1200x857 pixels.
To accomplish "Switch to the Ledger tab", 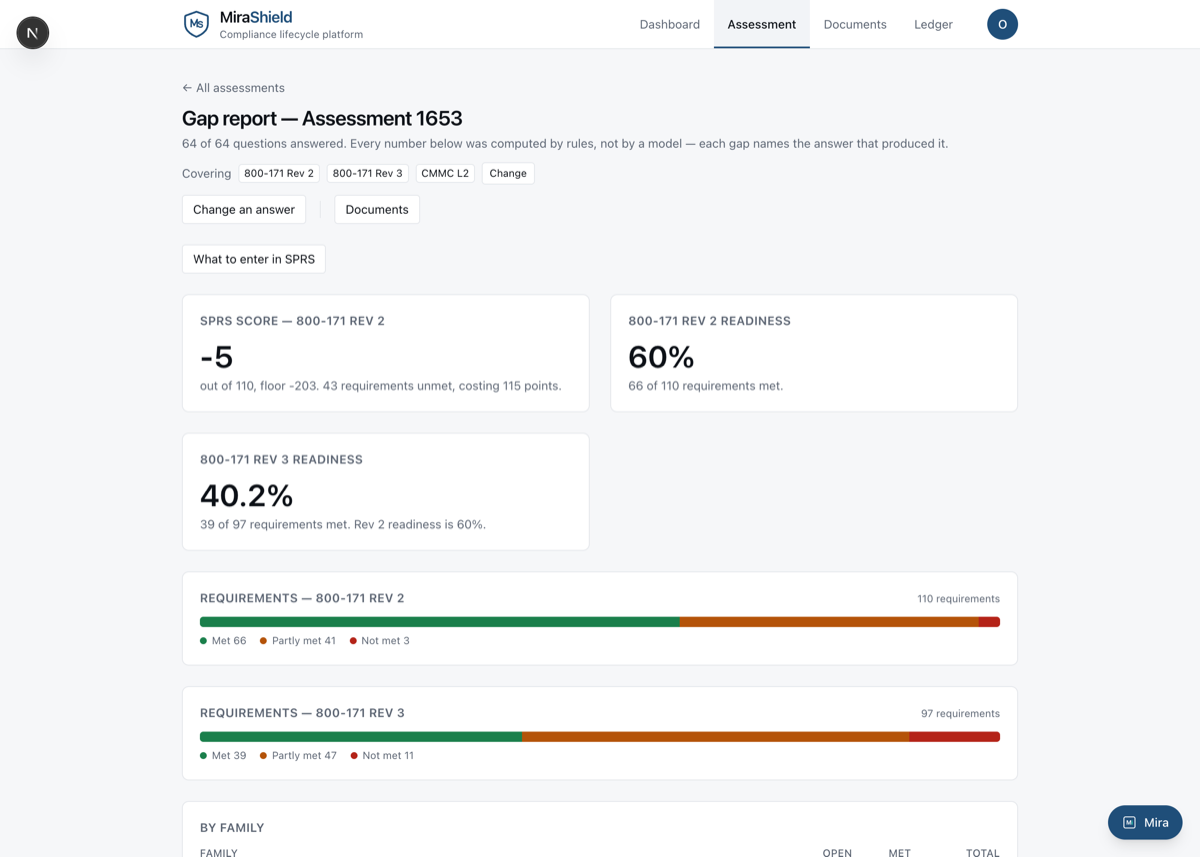I will (x=933, y=24).
